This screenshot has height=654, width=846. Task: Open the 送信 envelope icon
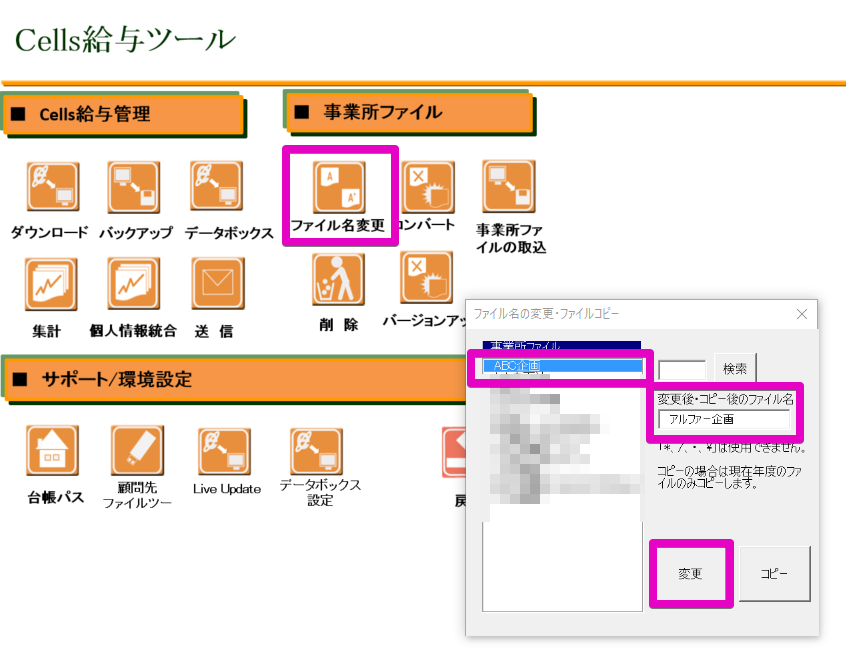[218, 283]
